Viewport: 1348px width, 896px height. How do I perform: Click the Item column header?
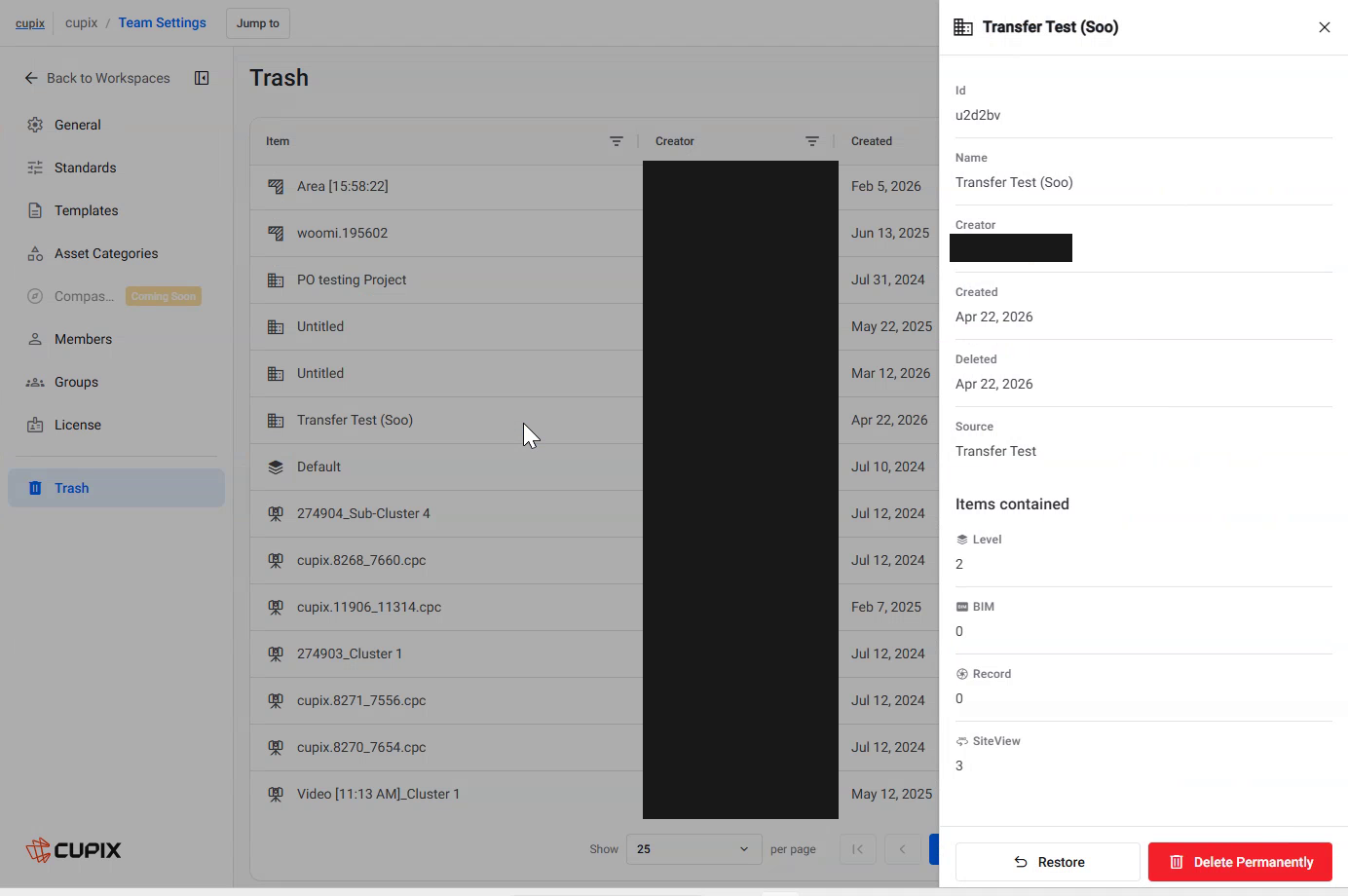(x=278, y=141)
